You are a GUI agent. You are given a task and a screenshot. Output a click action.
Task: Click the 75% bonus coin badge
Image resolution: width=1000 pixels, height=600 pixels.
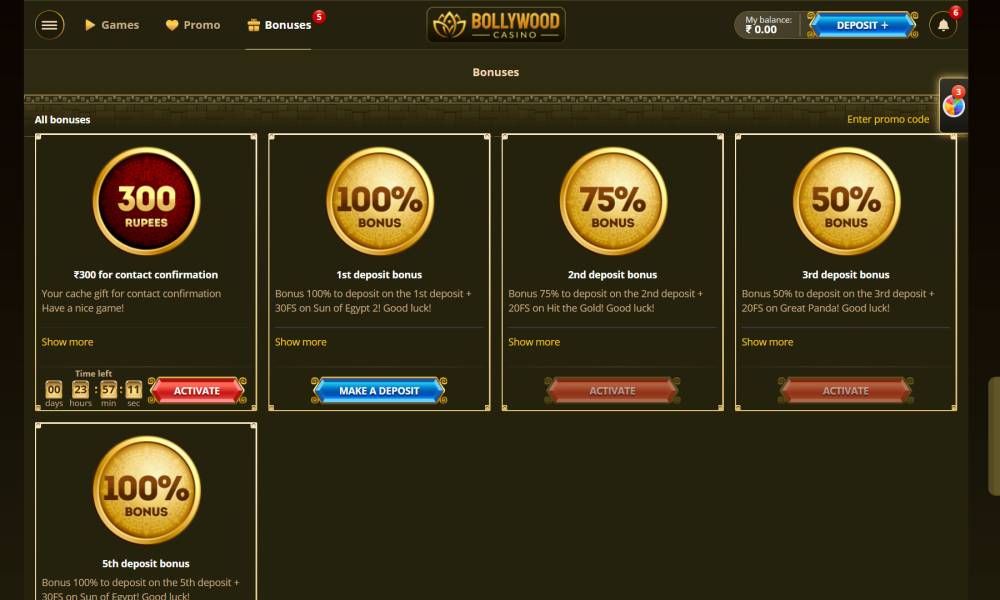pyautogui.click(x=613, y=201)
